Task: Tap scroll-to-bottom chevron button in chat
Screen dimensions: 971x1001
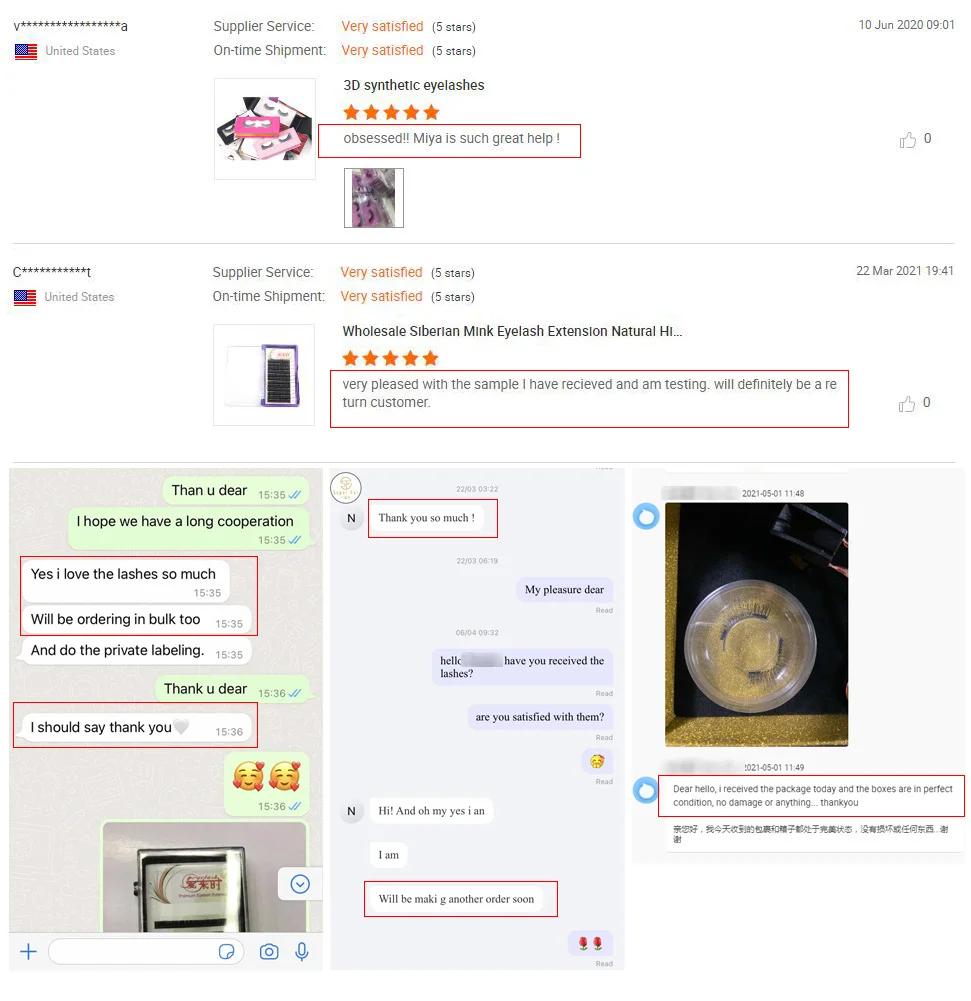Action: tap(300, 884)
